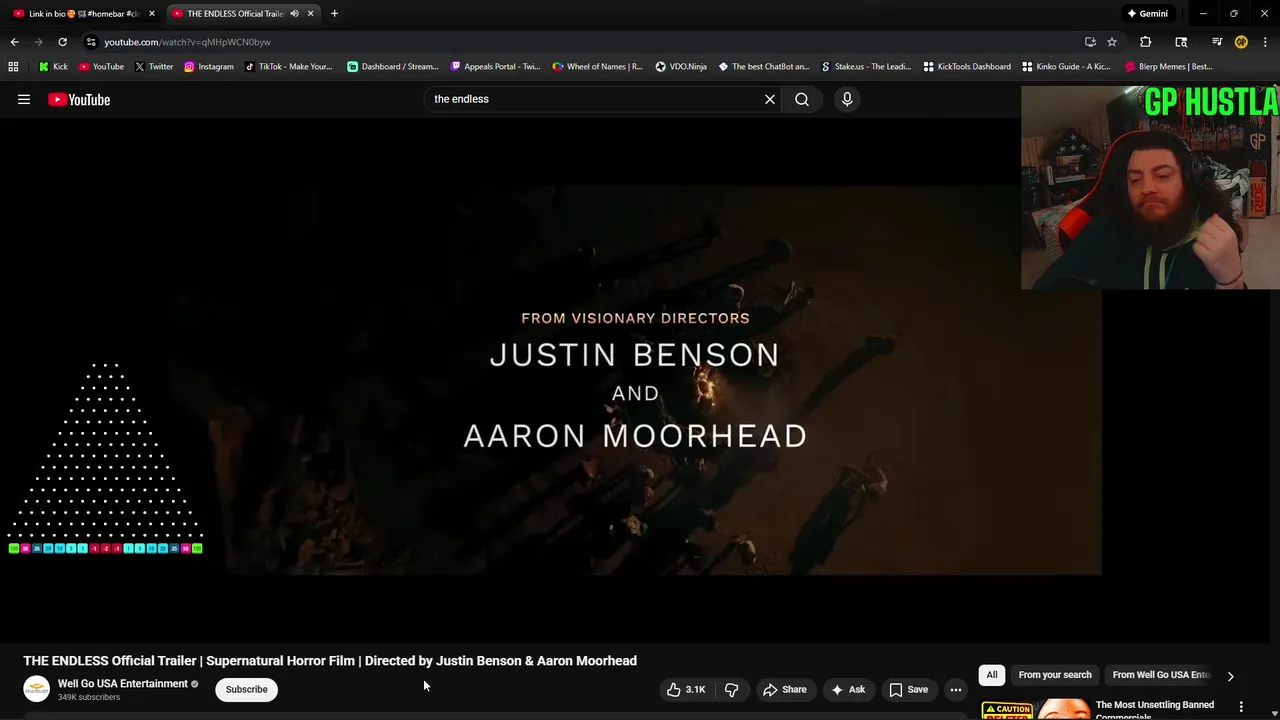Screen dimensions: 1280x720
Task: Open the Appeals Portal bookmark
Action: pos(495,66)
